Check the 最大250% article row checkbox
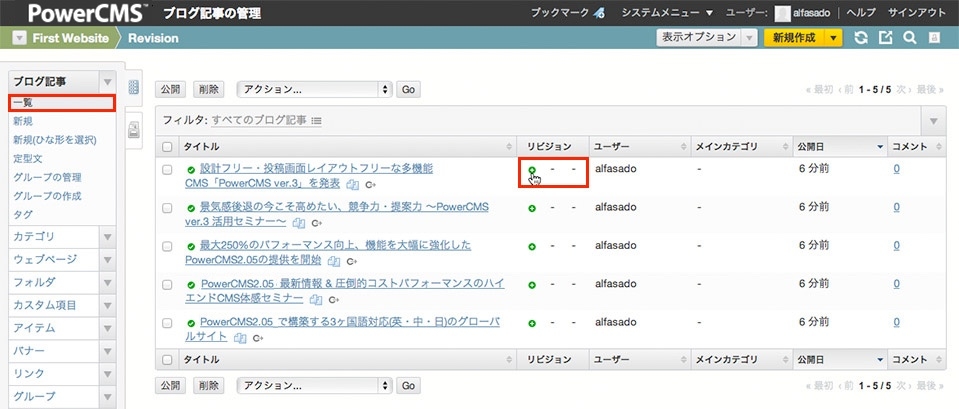Viewport: 959px width, 409px height. [167, 247]
